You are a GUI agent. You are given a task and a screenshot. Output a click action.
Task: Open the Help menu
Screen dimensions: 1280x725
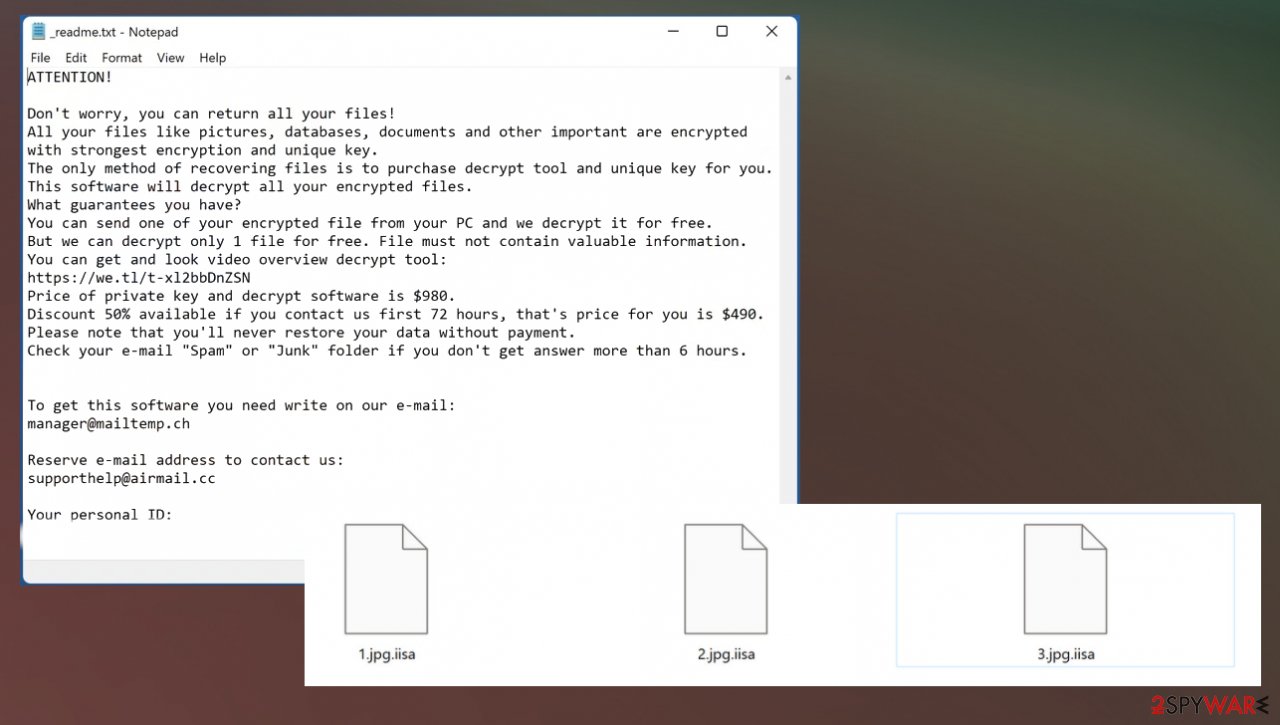tap(212, 57)
